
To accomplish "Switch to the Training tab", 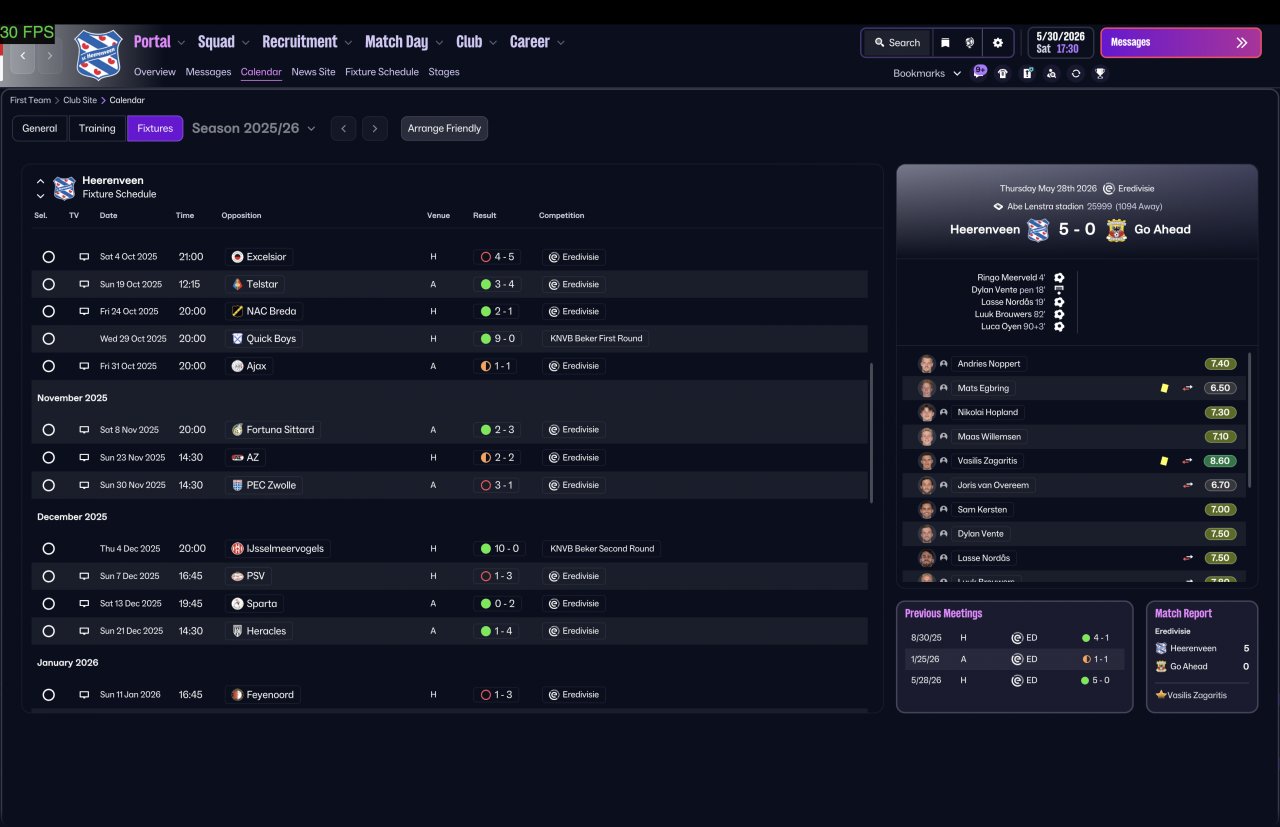I will click(x=98, y=128).
